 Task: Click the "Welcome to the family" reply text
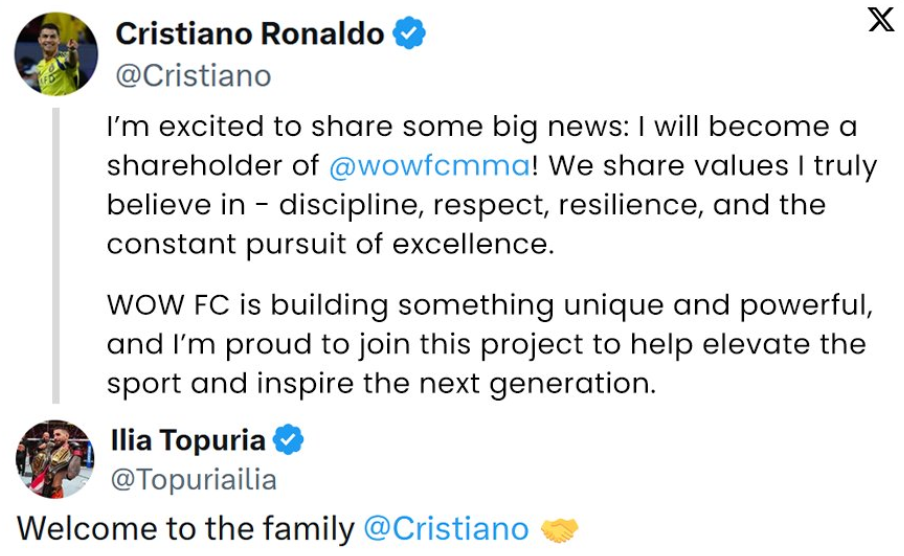click(x=186, y=529)
